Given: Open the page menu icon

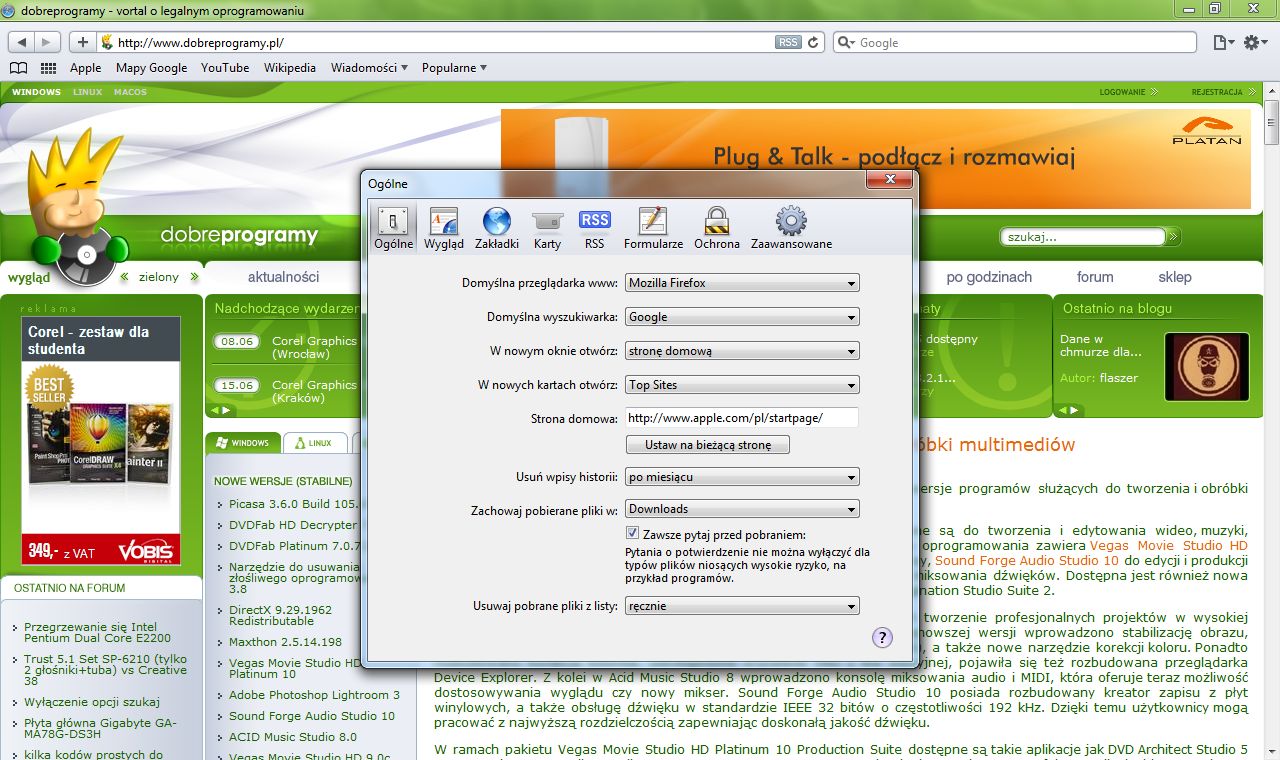Looking at the screenshot, I should 1222,42.
